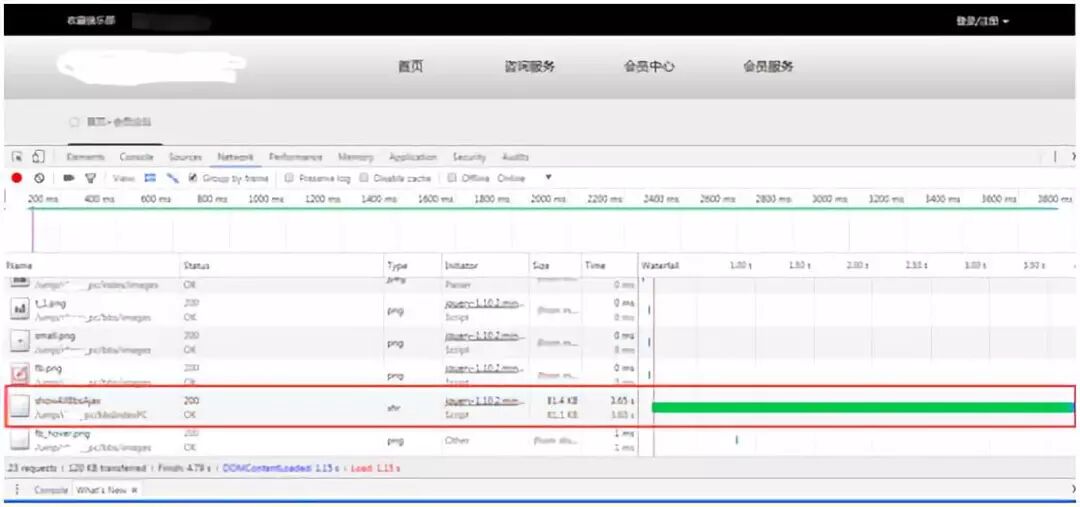Open the network filter funnel icon
The width and height of the screenshot is (1080, 507).
pyautogui.click(x=90, y=178)
